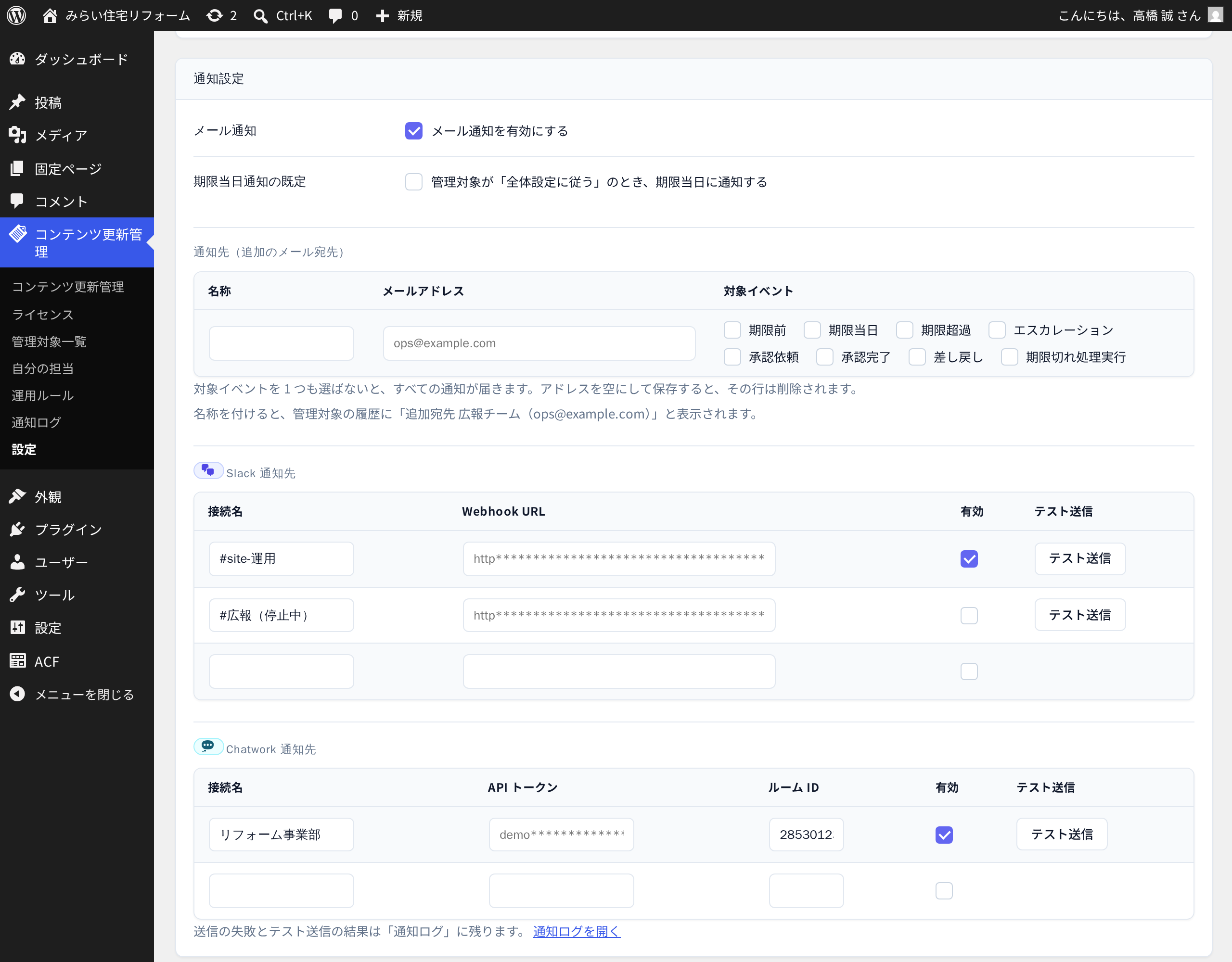Click the ダッシュボード gauge icon
This screenshot has width=1232, height=962.
(17, 59)
